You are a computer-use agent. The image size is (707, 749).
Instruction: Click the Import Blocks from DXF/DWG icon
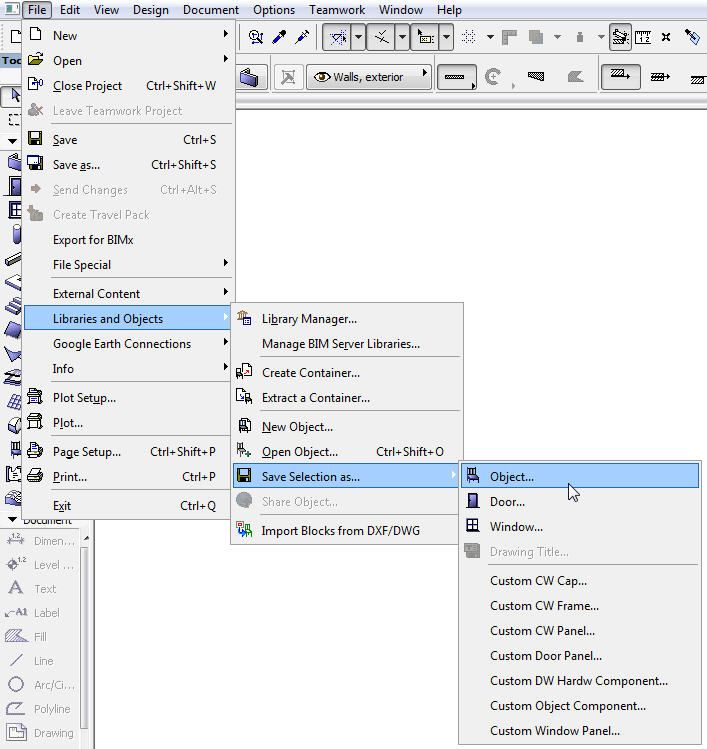pyautogui.click(x=244, y=530)
